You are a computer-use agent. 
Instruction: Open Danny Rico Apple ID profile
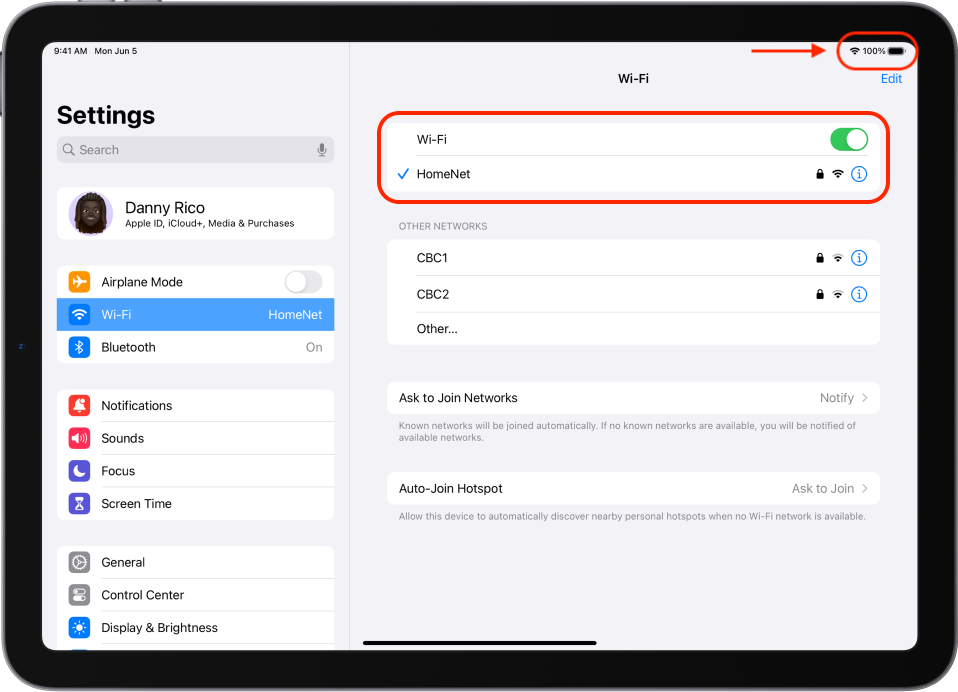point(195,214)
